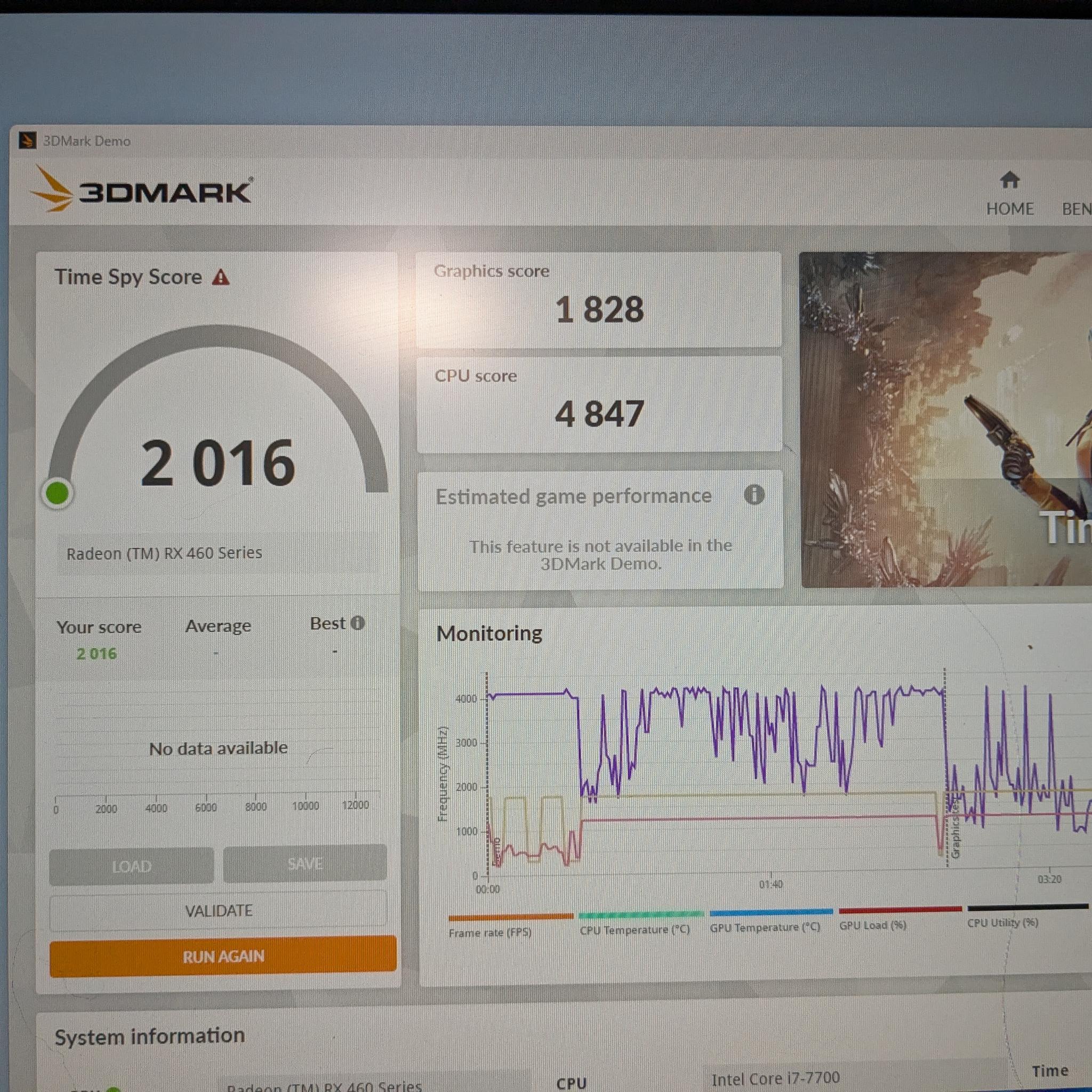Click the 'CPU score' label
Image resolution: width=1092 pixels, height=1092 pixels.
coord(475,376)
